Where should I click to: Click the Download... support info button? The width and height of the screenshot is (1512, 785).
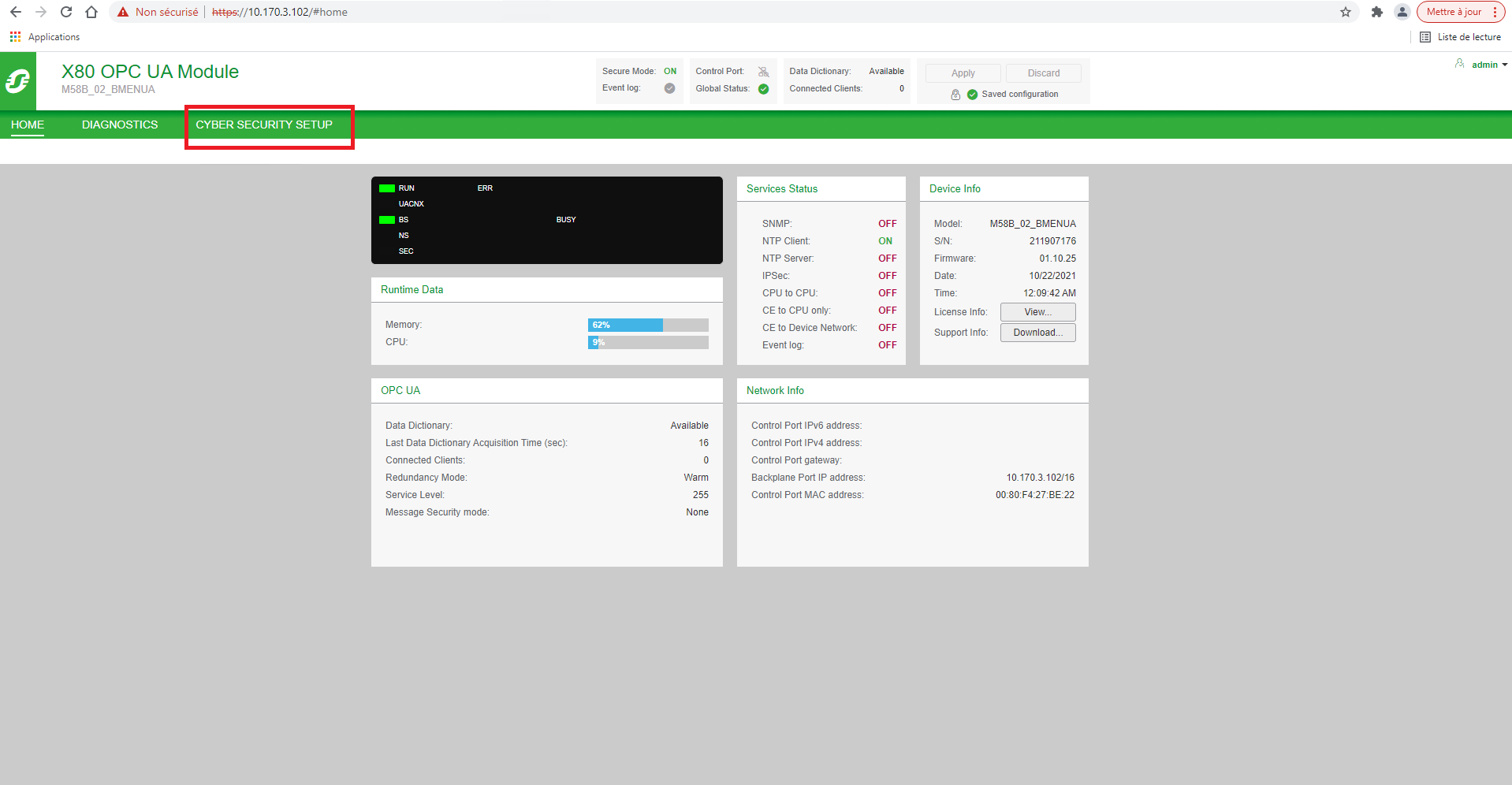click(x=1037, y=333)
